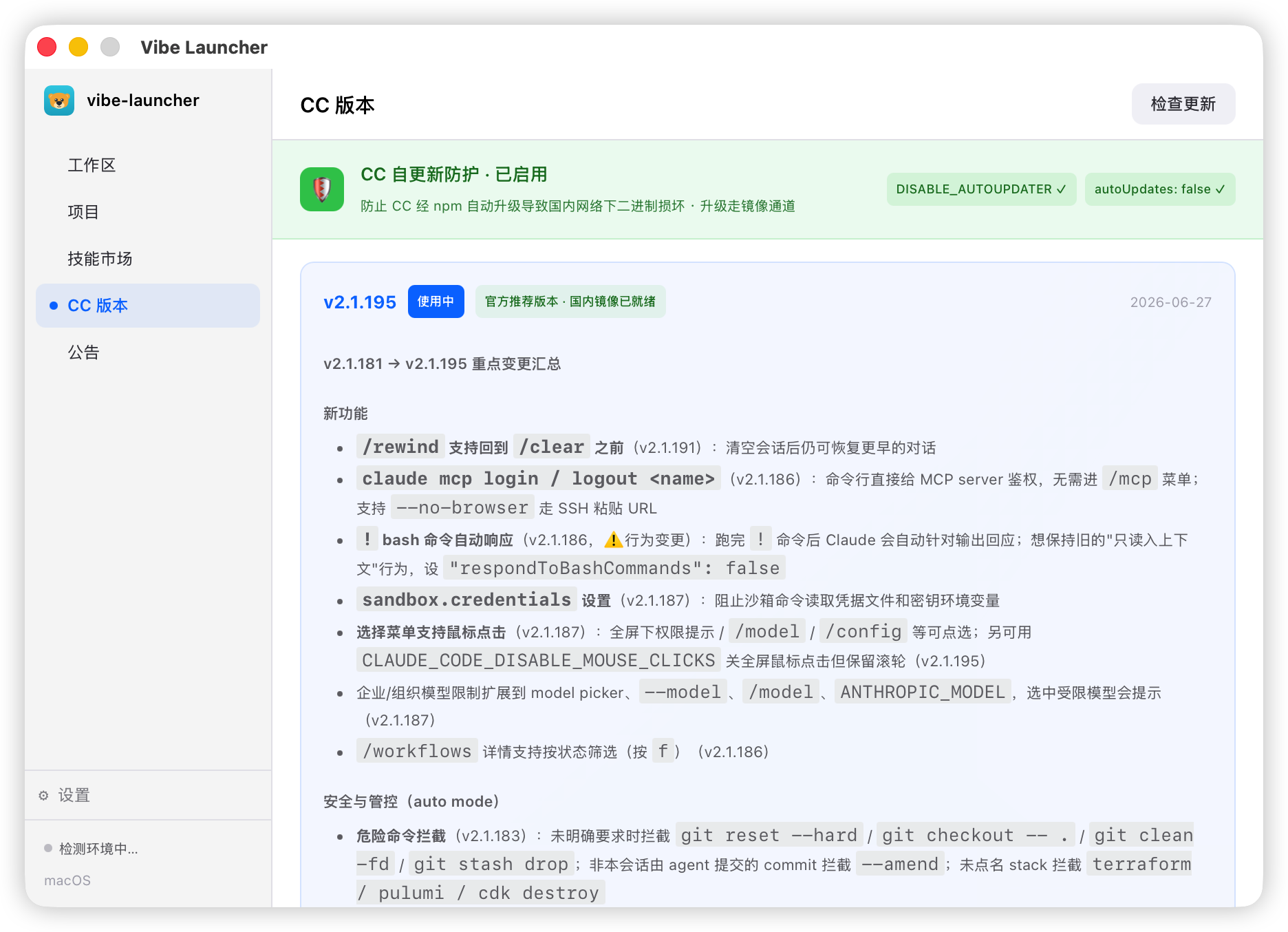Click the sandbox.credentials code snippet

pos(466,600)
